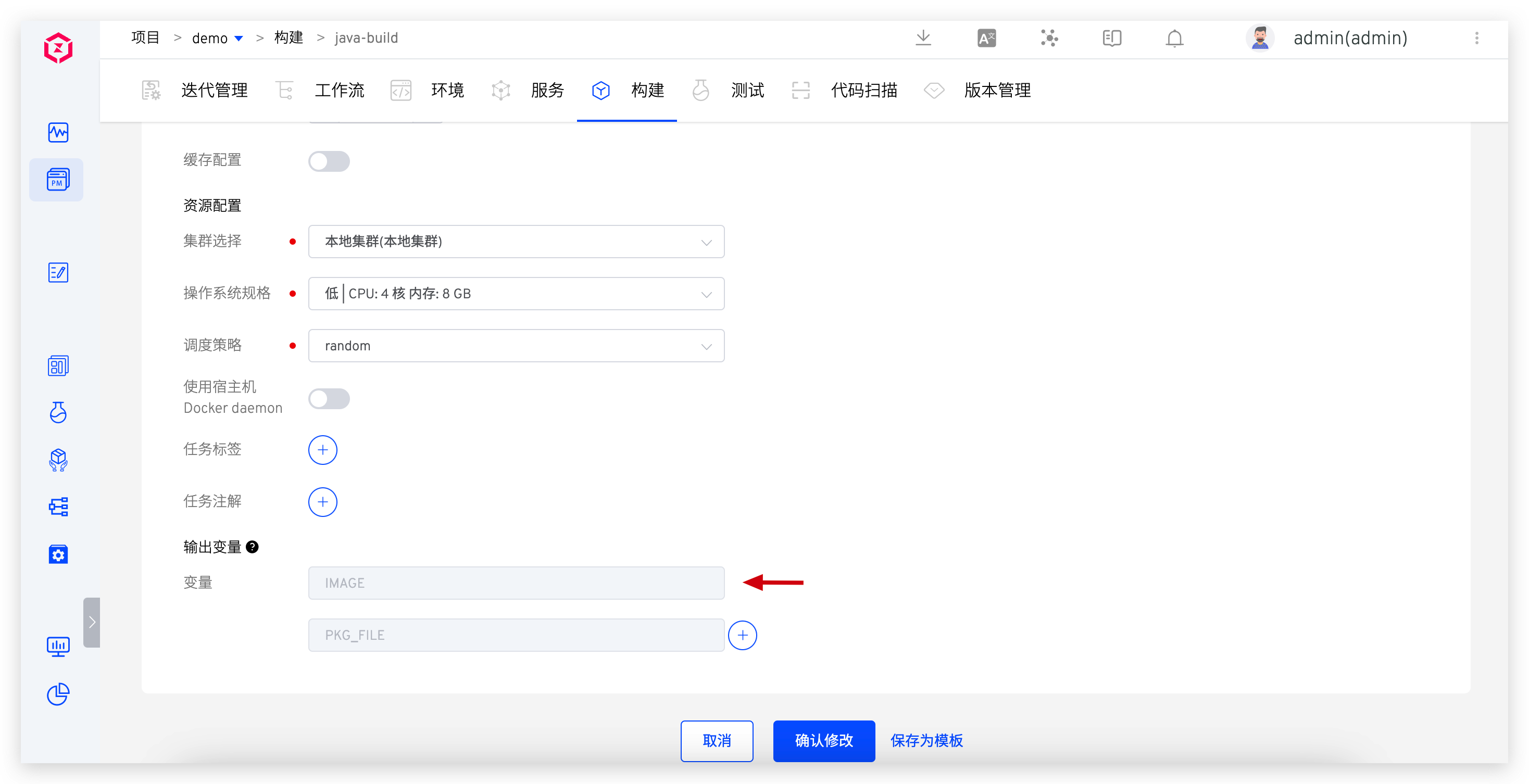1529x784 pixels.
Task: Add a 任务标签 with plus button
Action: [323, 450]
